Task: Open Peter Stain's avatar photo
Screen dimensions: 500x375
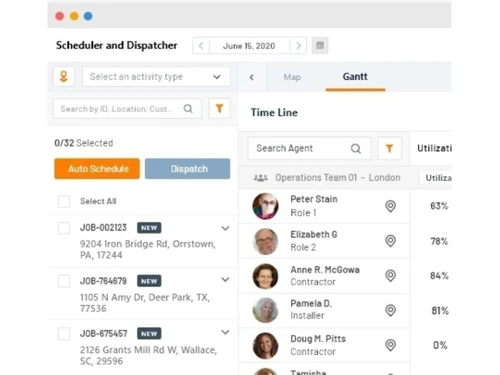Action: coord(265,206)
